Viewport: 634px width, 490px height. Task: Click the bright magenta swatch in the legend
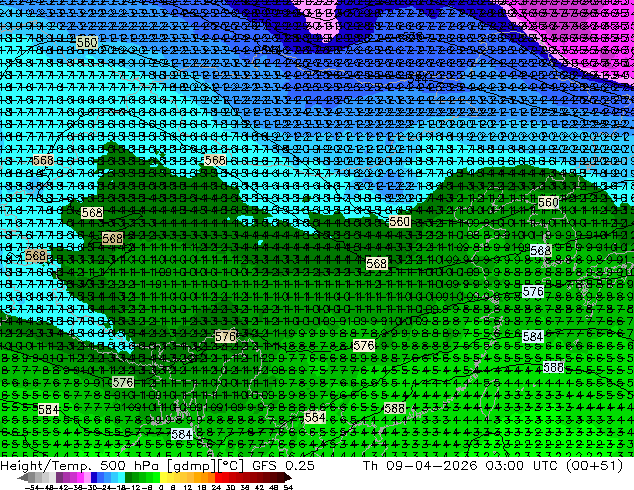tap(80, 478)
